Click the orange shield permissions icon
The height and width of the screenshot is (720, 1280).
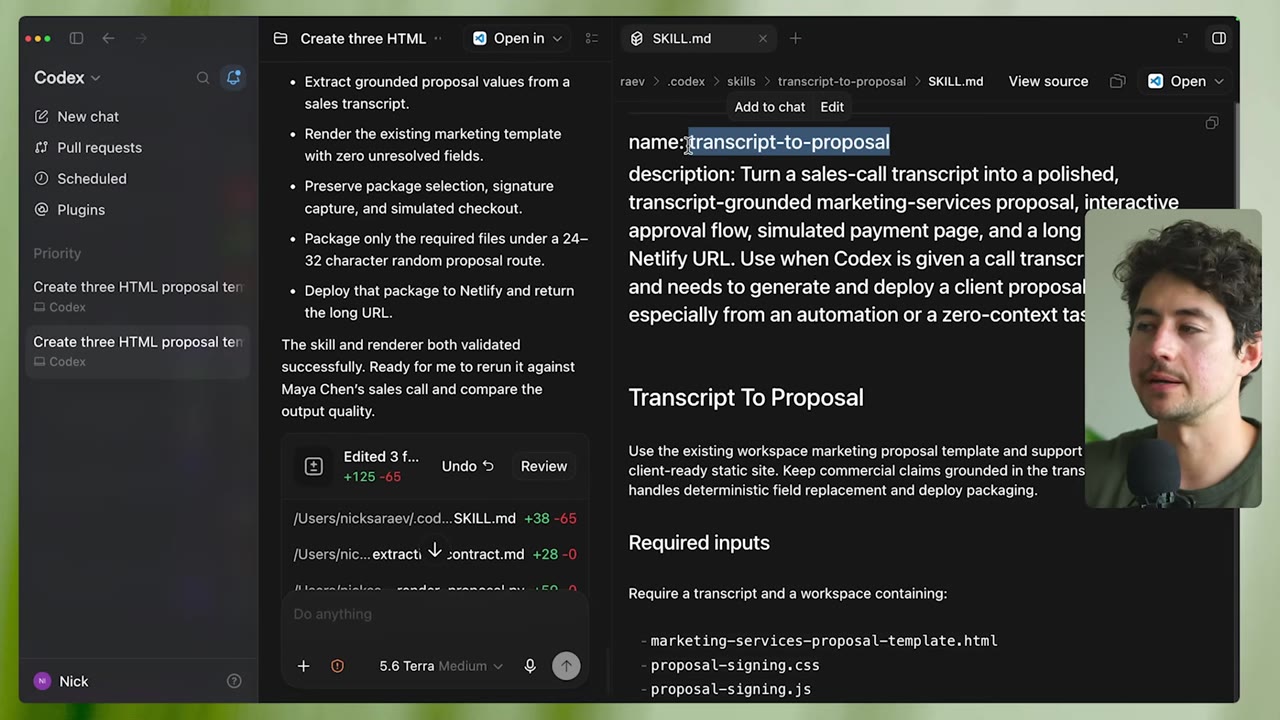tap(337, 666)
